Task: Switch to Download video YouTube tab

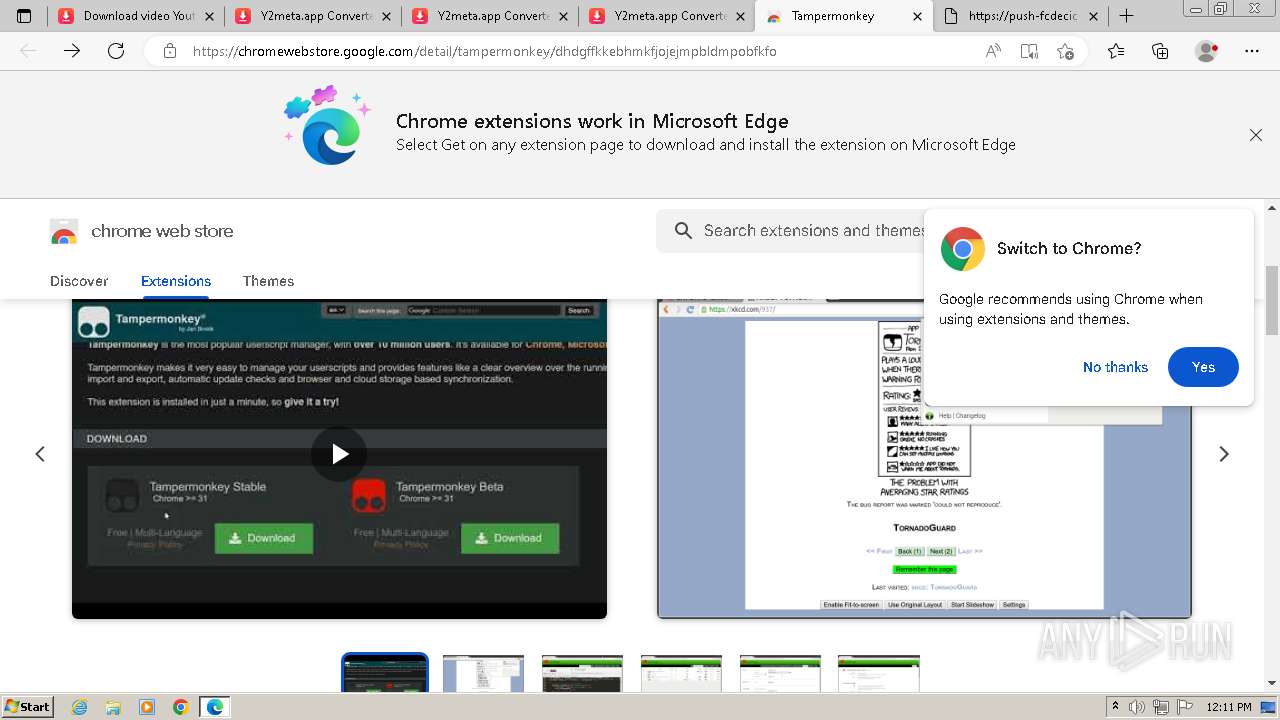Action: [x=135, y=16]
